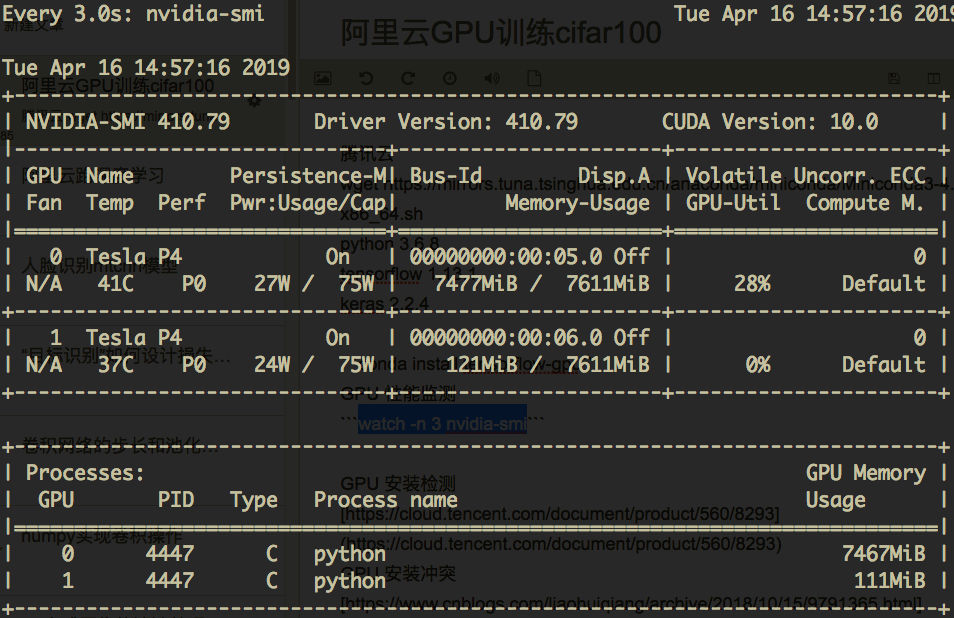Open the bracketed cloud.tencent.com document link

click(560, 514)
